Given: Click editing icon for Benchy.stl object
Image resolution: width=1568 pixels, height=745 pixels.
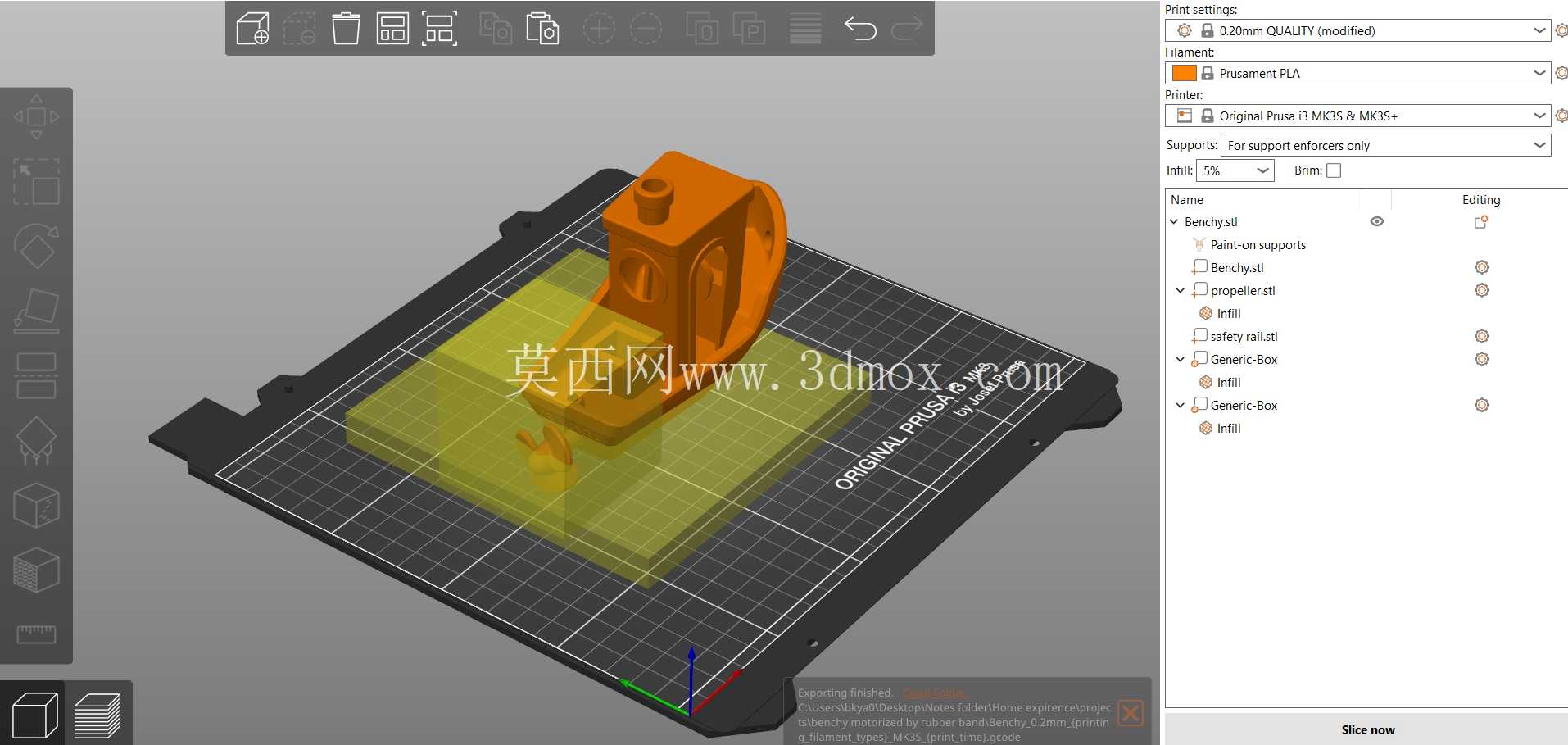Looking at the screenshot, I should pos(1481,221).
